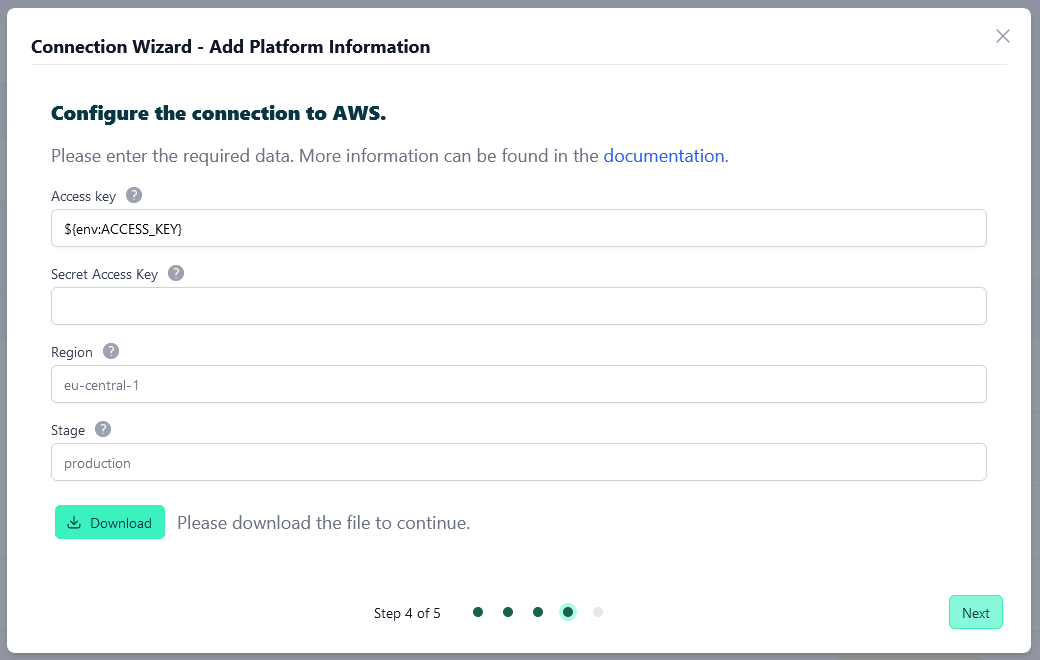Click the green Download button
Screen dimensions: 1040x660
click(110, 522)
